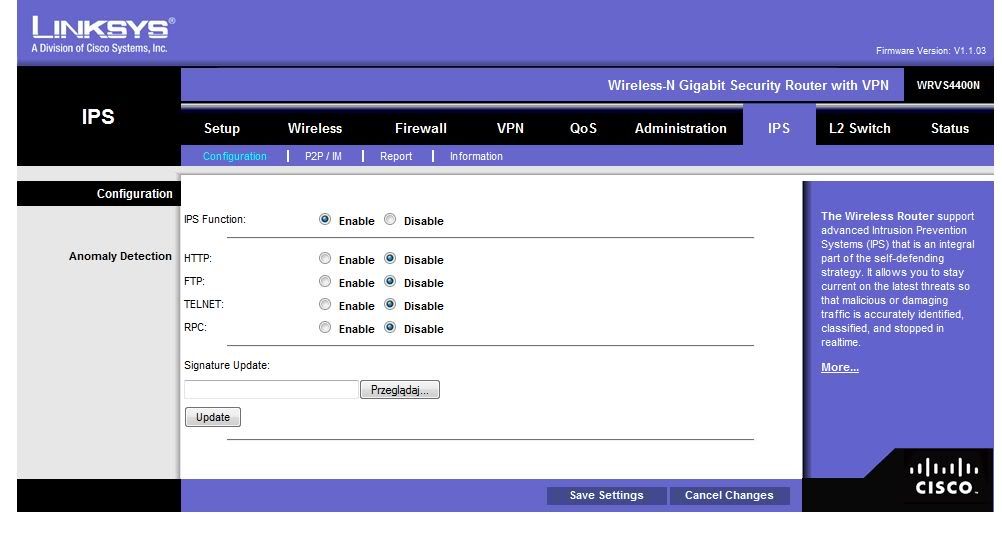Open the More... help link
This screenshot has width=1002, height=535.
pyautogui.click(x=839, y=367)
